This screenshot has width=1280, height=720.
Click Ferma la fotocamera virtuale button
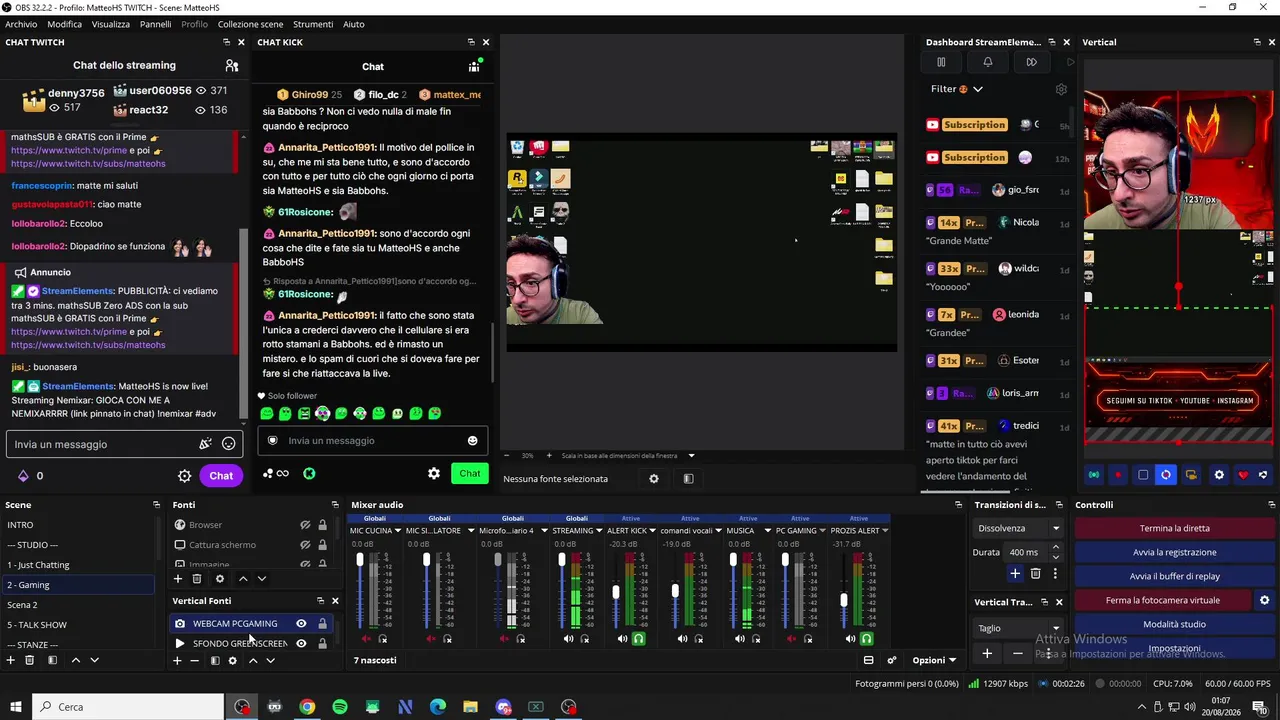(1163, 600)
